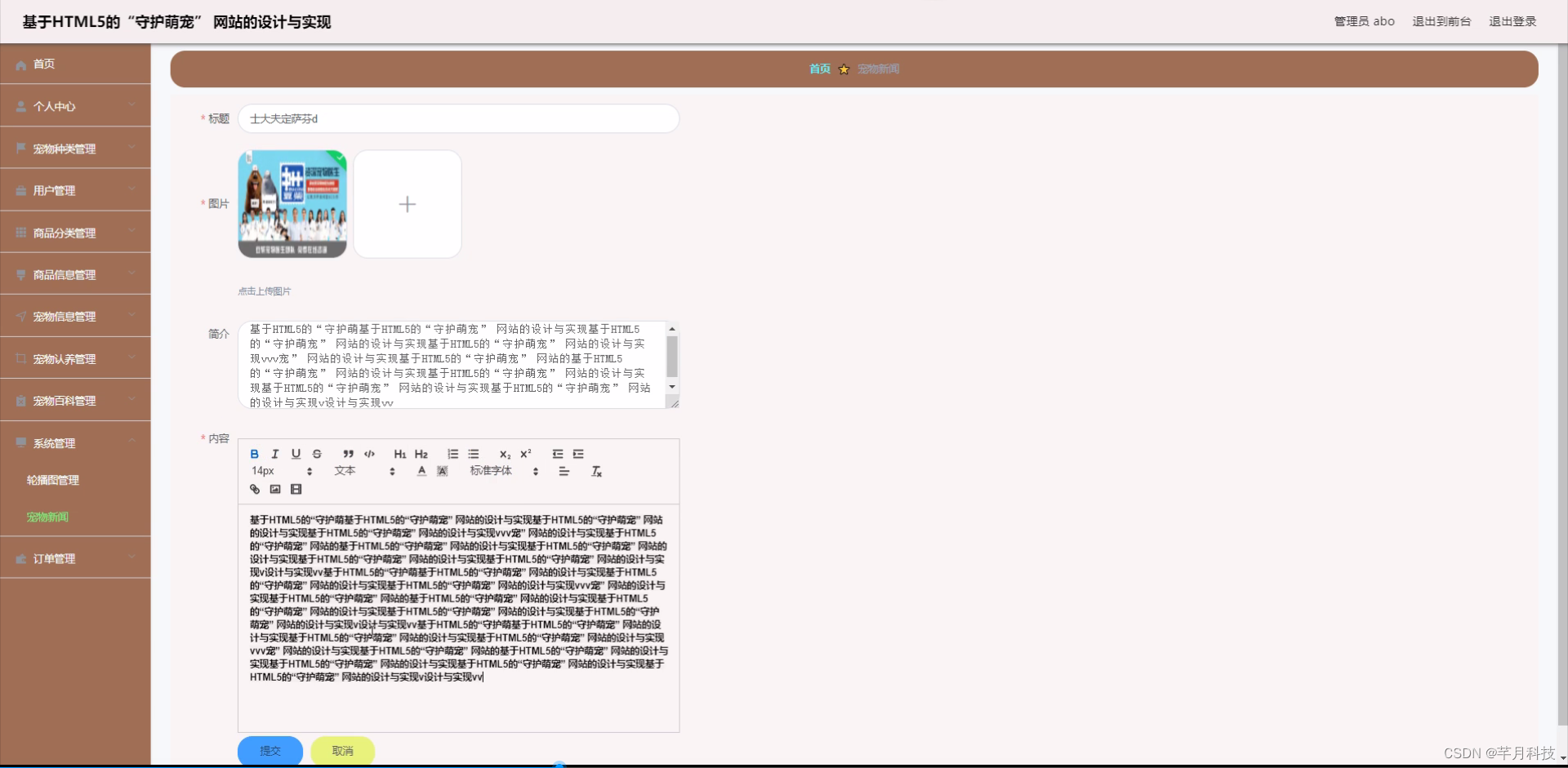1568x768 pixels.
Task: Toggle bold formatting in the editor
Action: [x=254, y=454]
